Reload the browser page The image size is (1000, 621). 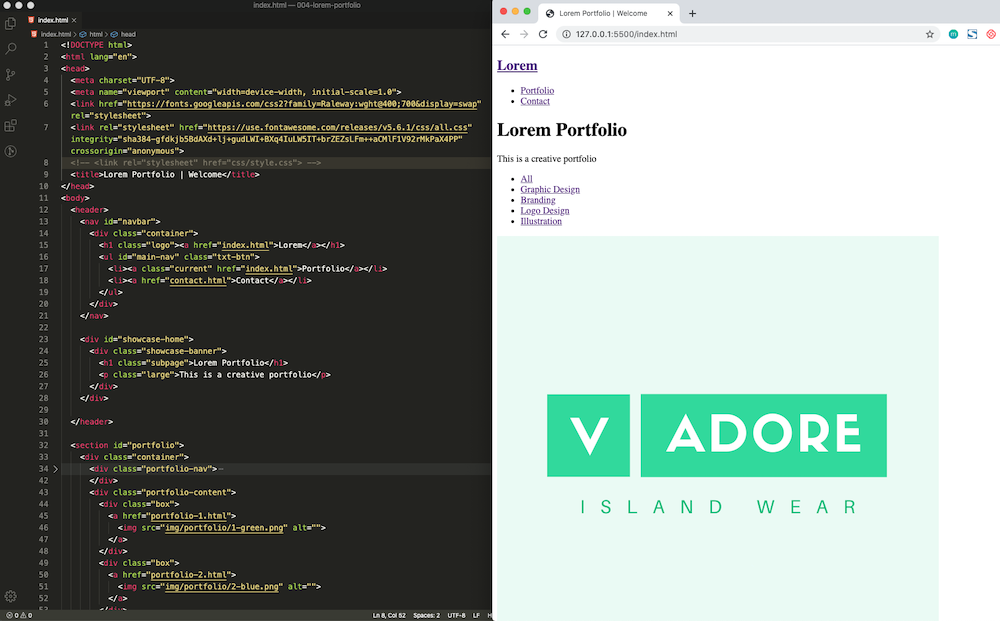pyautogui.click(x=543, y=34)
